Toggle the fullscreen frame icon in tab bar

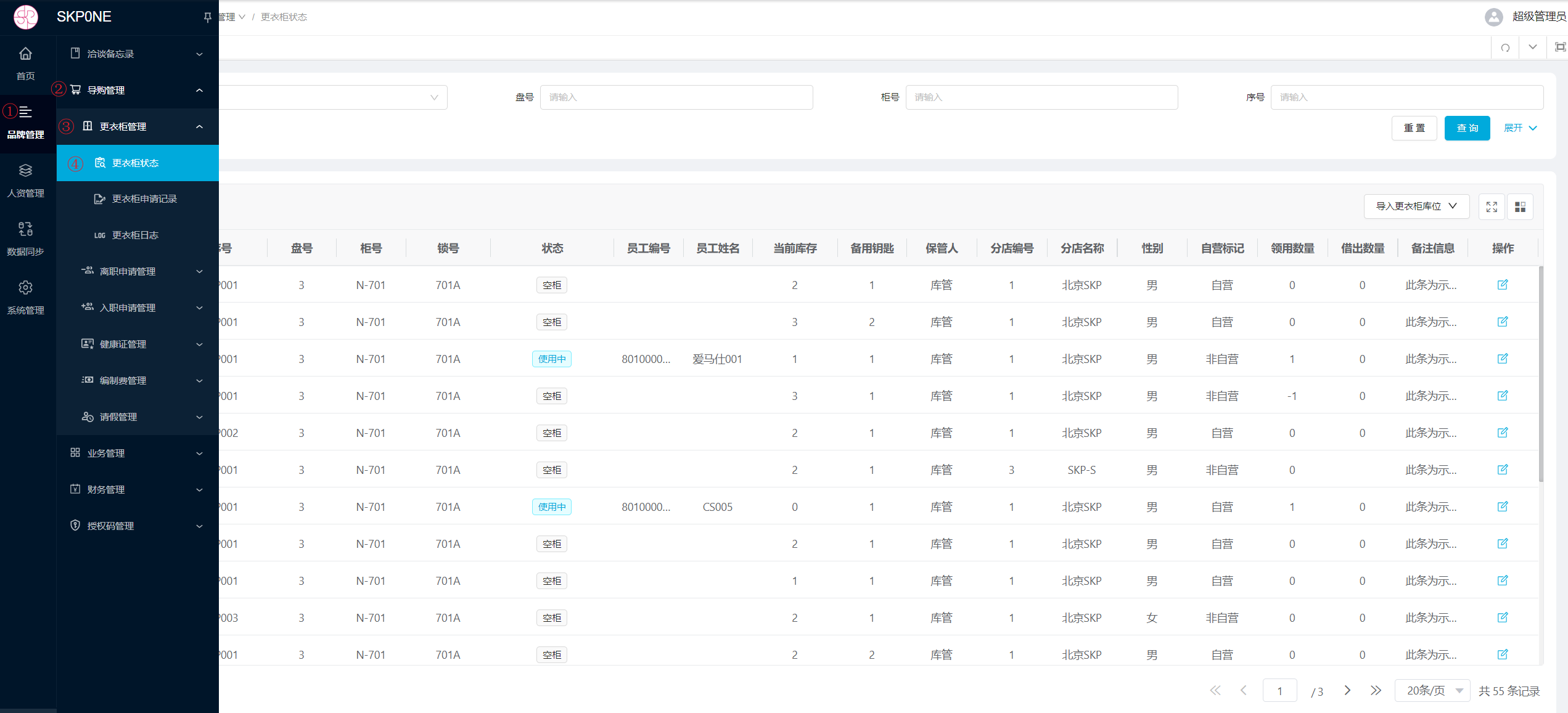1560,47
